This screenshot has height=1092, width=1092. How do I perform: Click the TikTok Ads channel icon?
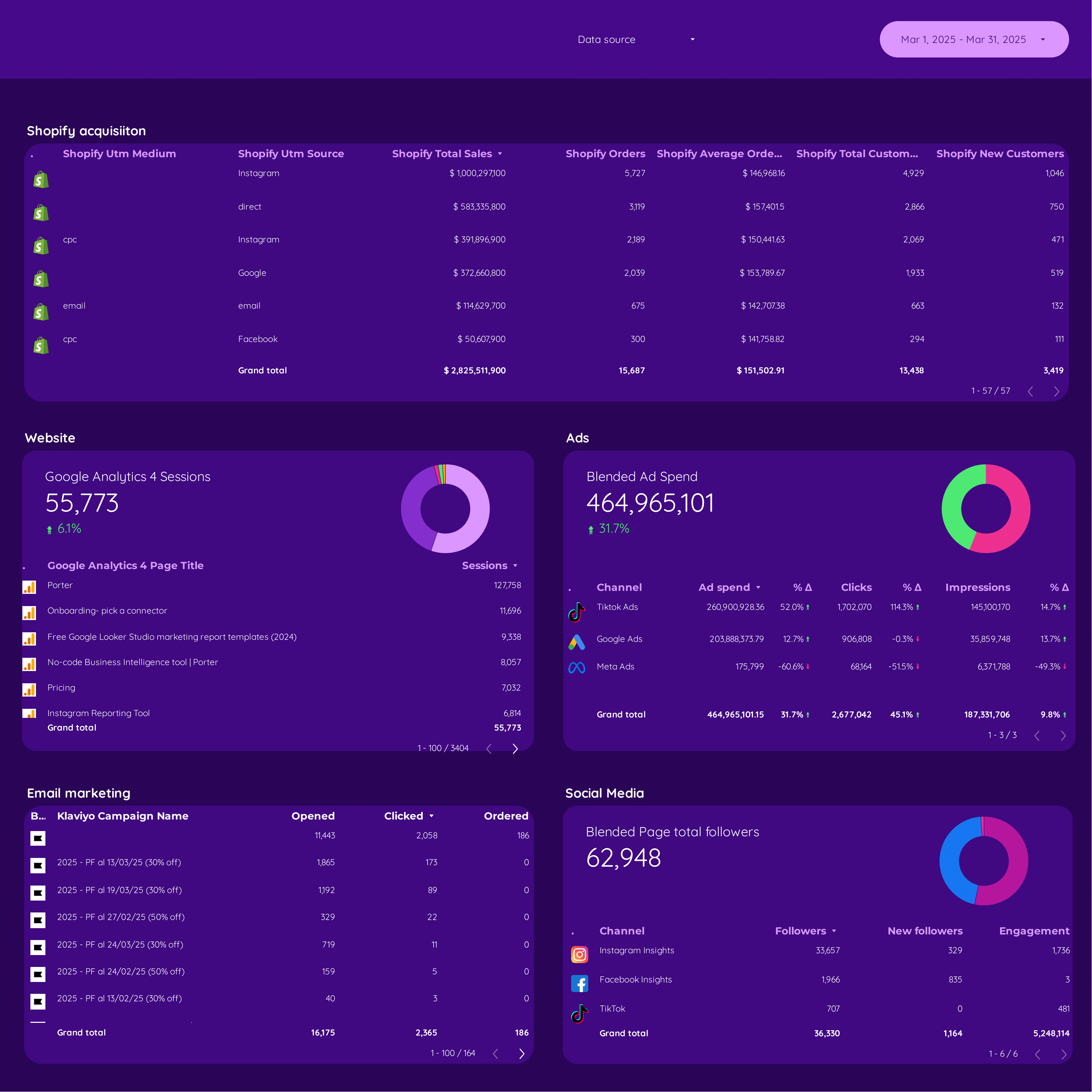[576, 612]
